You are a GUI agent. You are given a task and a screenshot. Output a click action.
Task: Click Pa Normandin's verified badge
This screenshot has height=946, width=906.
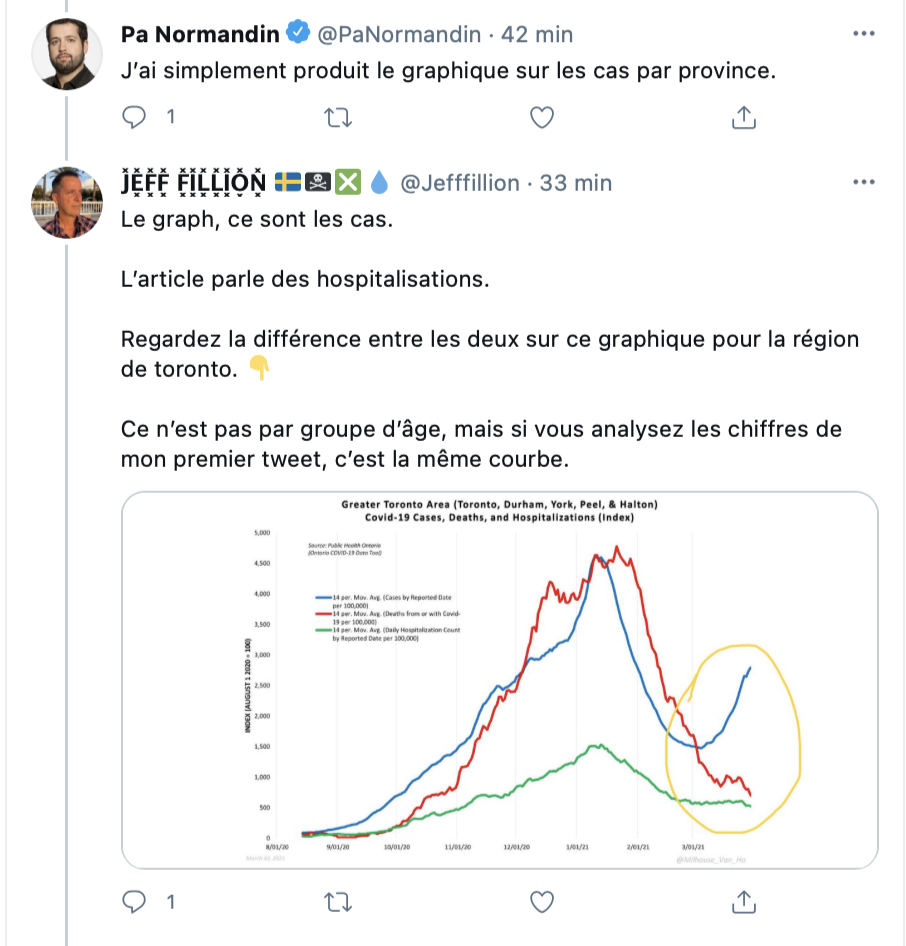tap(298, 33)
